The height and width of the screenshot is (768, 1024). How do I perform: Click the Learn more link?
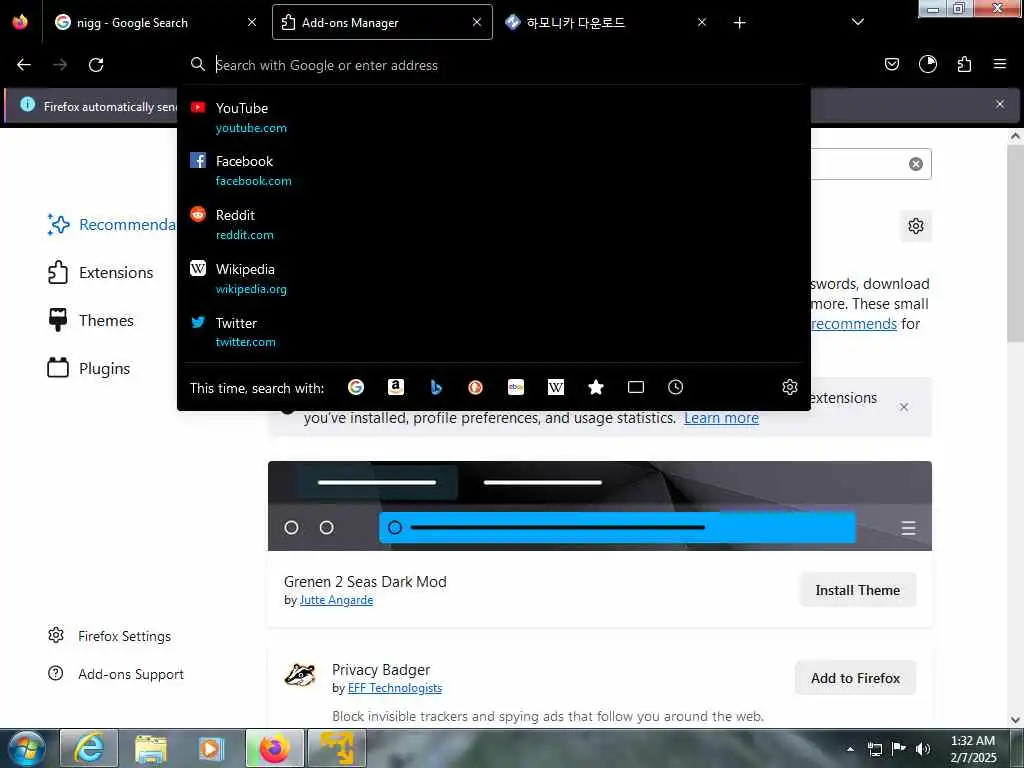pyautogui.click(x=721, y=418)
